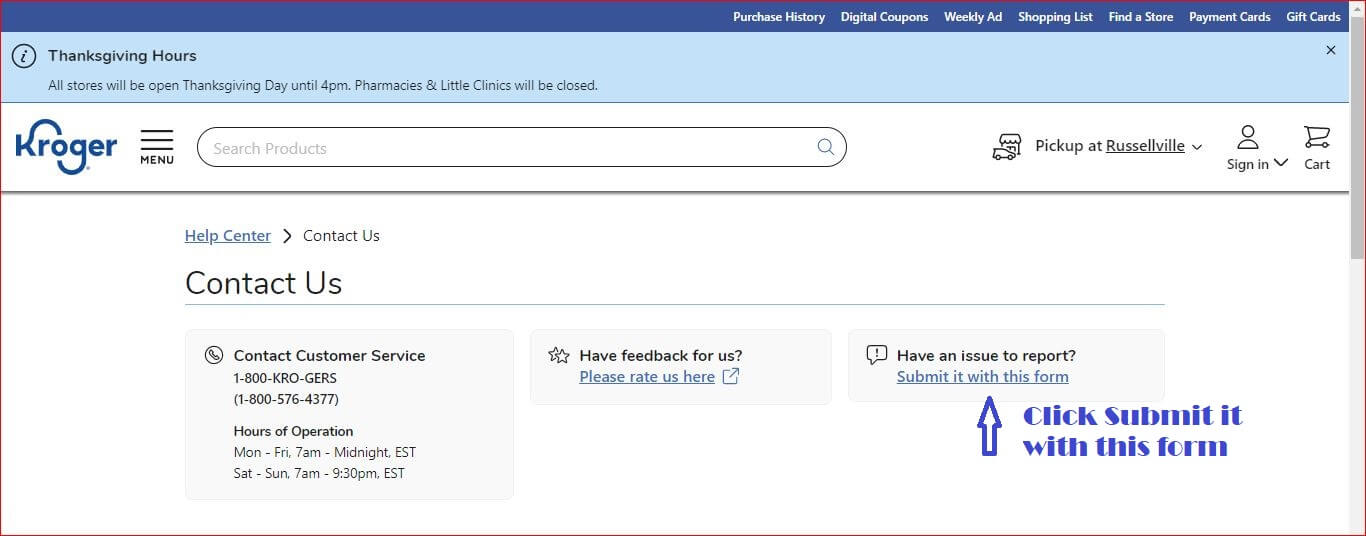Viewport: 1366px width, 536px height.
Task: Open Payment Cards
Action: click(x=1230, y=17)
